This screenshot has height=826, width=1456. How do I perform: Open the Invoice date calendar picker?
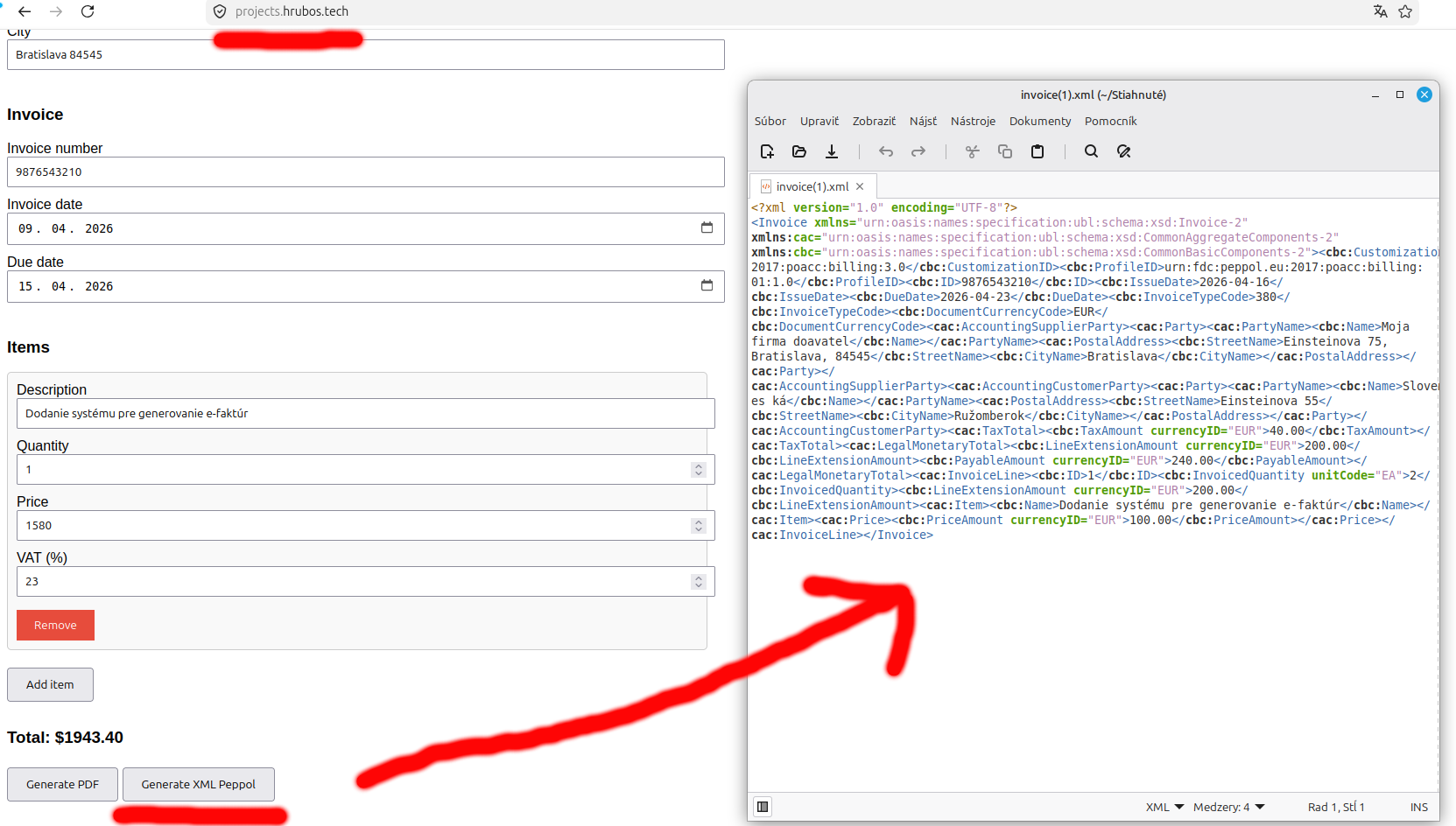707,228
